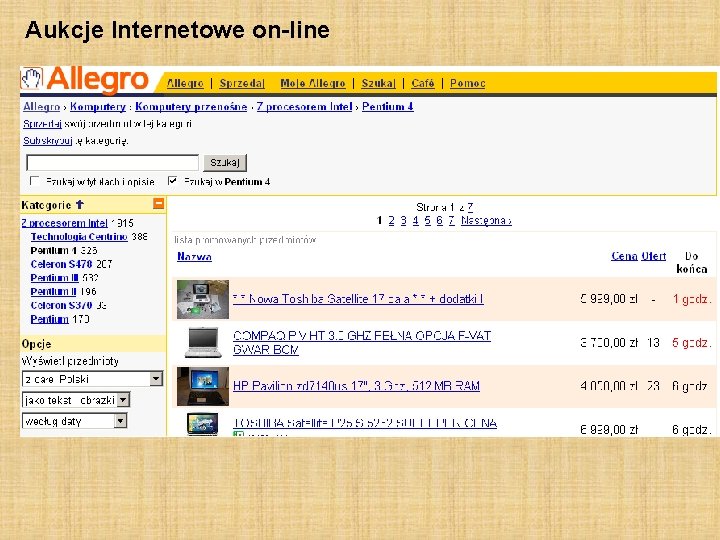Click the Pentium 4 breadcrumb link
The height and width of the screenshot is (540, 720).
tap(388, 107)
